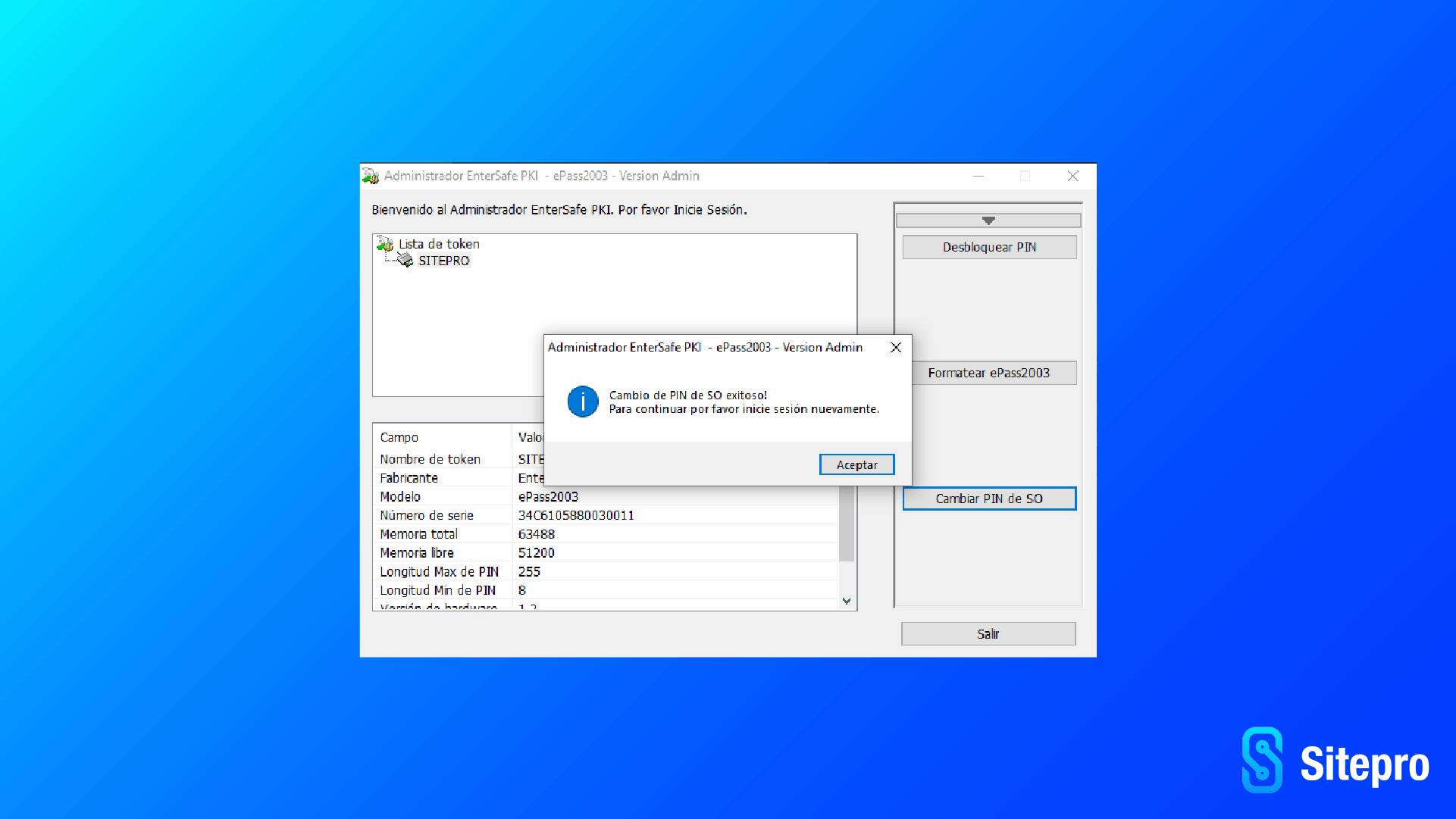Click the memory total value 63488

537,534
